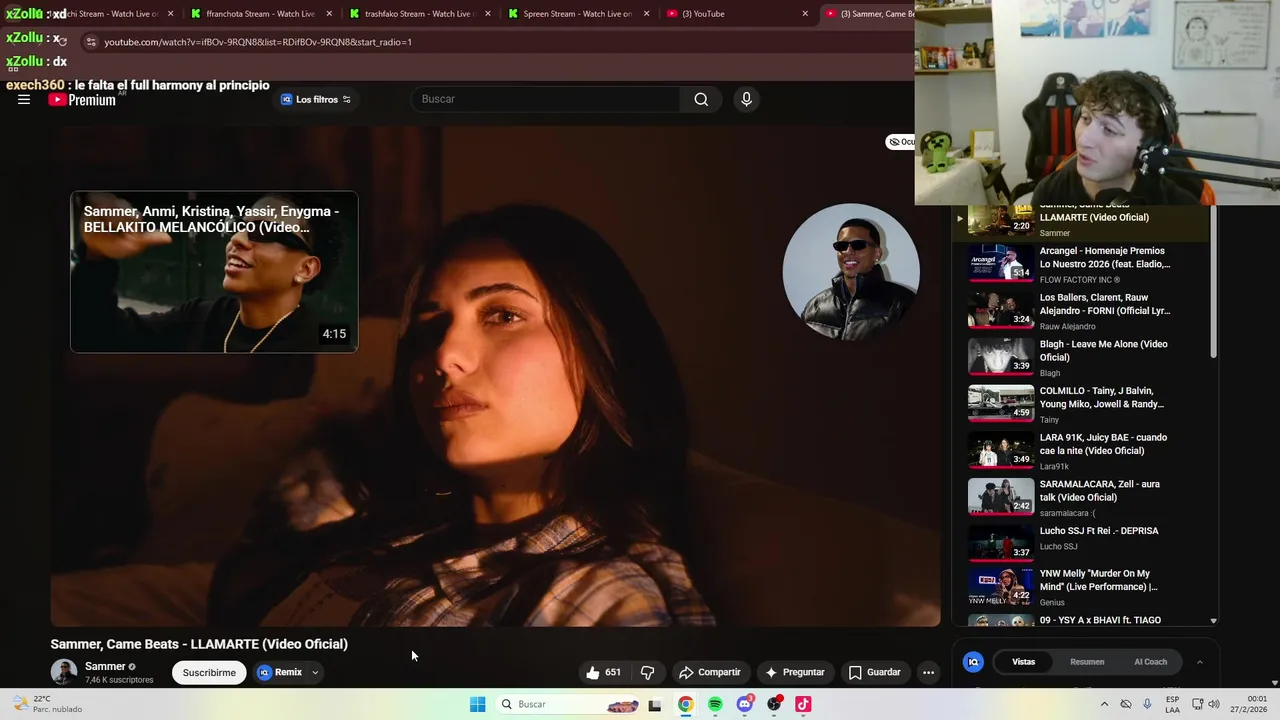Image resolution: width=1280 pixels, height=720 pixels.
Task: Close the ffranchota Stream tab
Action: [329, 14]
